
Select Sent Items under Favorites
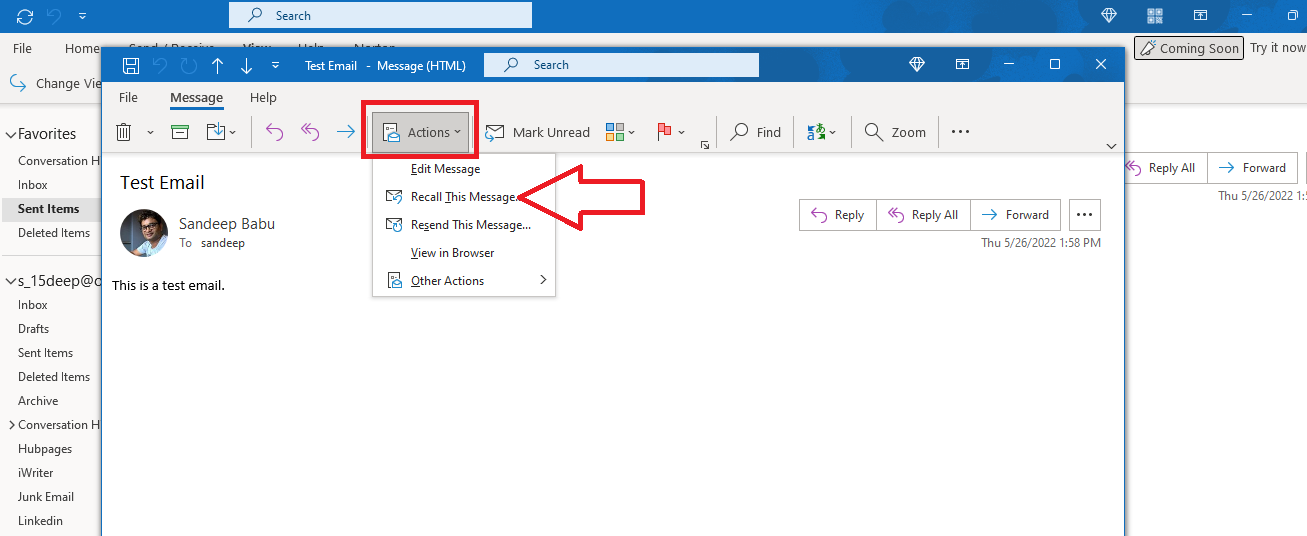point(48,209)
